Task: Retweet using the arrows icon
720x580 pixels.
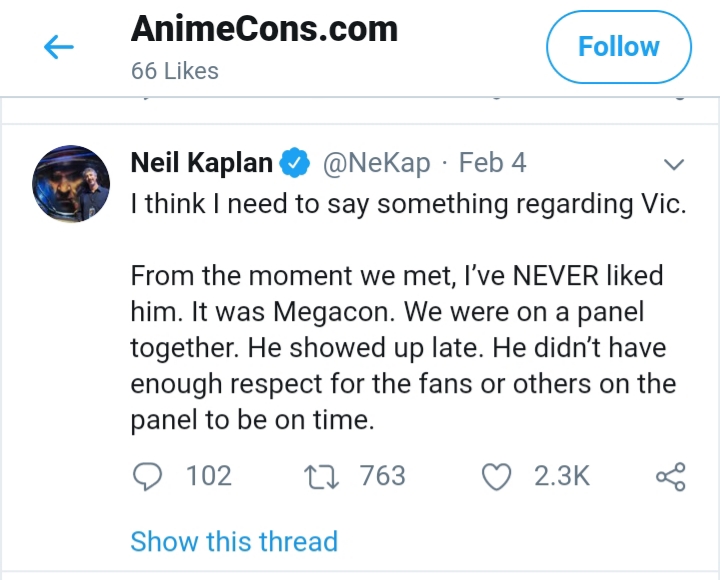Action: click(321, 477)
